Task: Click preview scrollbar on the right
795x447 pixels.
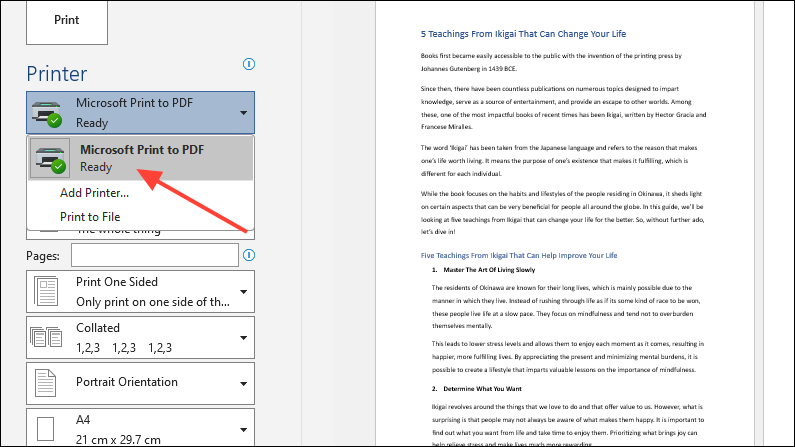Action: pos(758,223)
